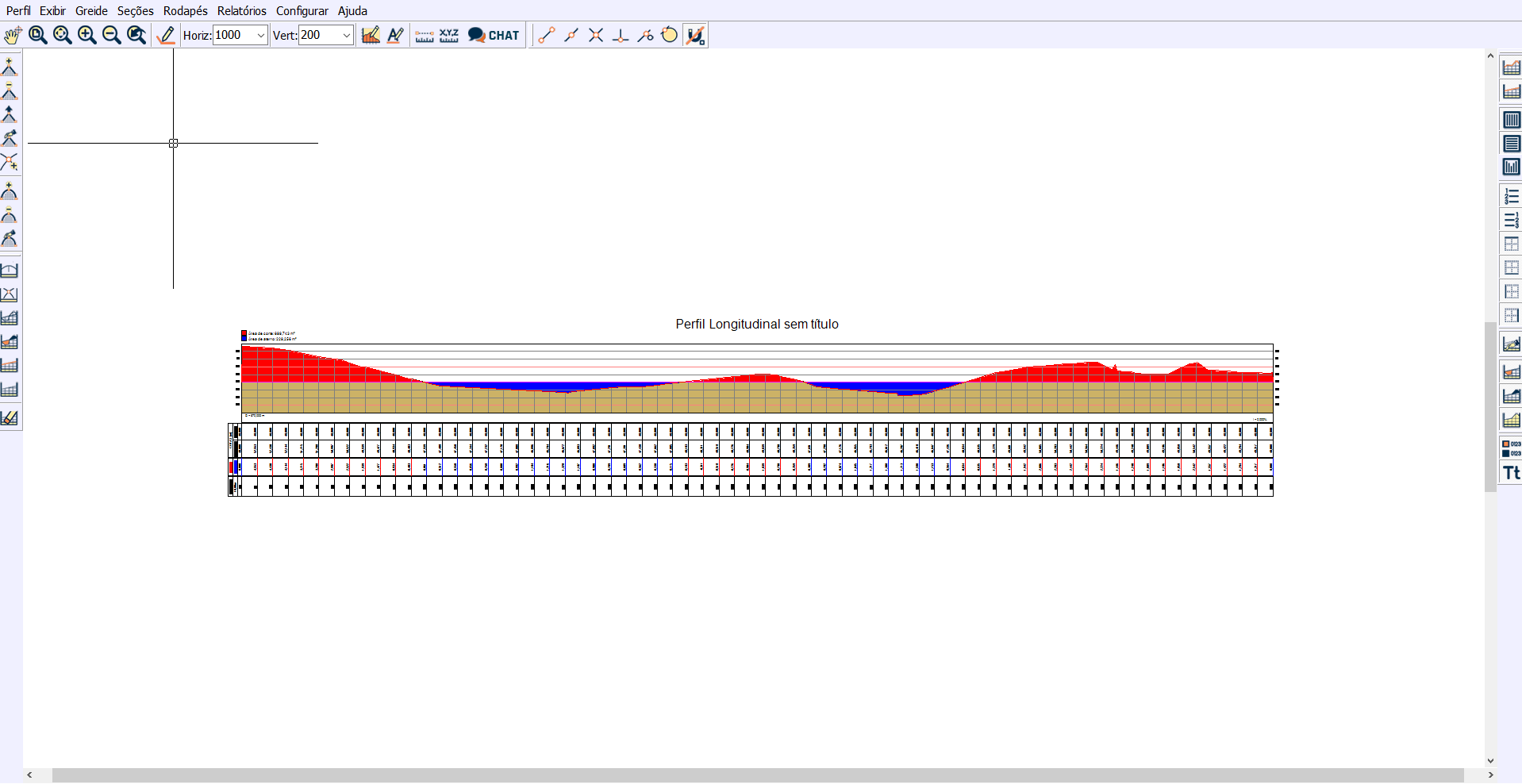This screenshot has height=784, width=1522.
Task: Click the profile title text 'Perfil Longitudinal sem título'
Action: [x=756, y=324]
